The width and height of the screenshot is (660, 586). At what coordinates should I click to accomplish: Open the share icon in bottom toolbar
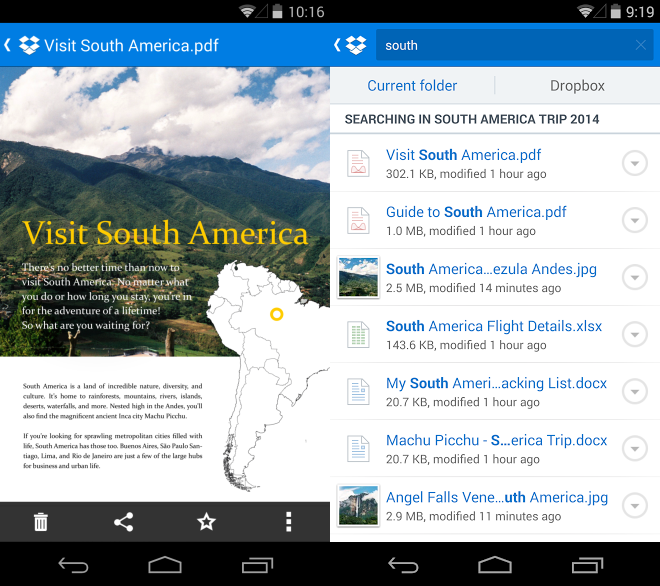(123, 522)
